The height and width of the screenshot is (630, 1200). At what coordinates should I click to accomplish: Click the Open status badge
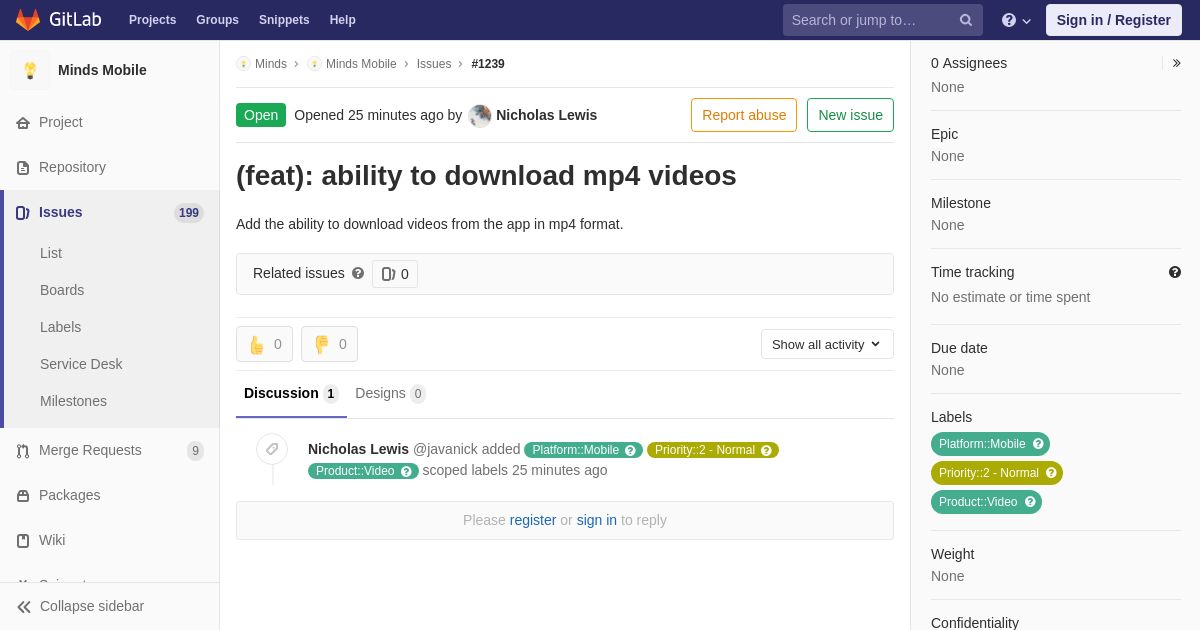(261, 115)
